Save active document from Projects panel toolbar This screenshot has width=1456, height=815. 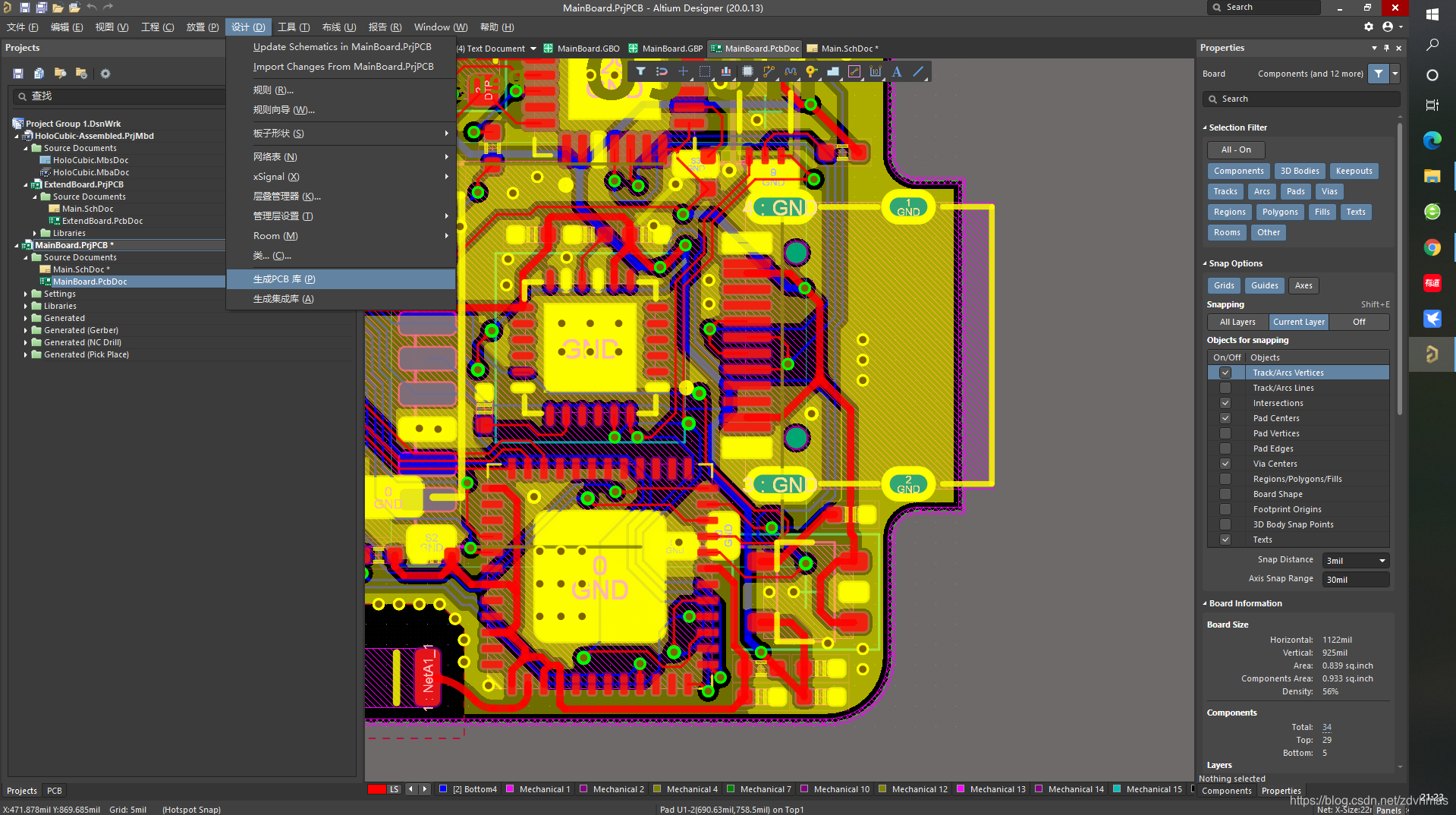pyautogui.click(x=18, y=74)
